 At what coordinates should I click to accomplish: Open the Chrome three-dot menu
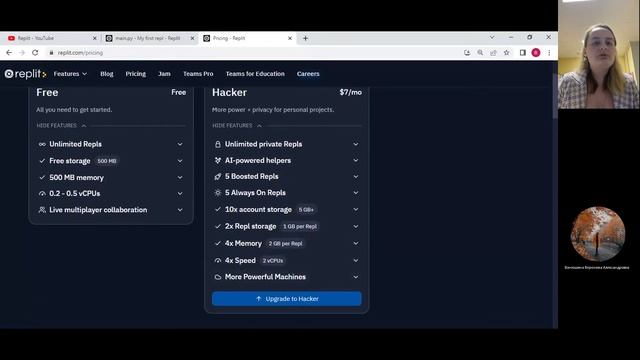tap(549, 53)
